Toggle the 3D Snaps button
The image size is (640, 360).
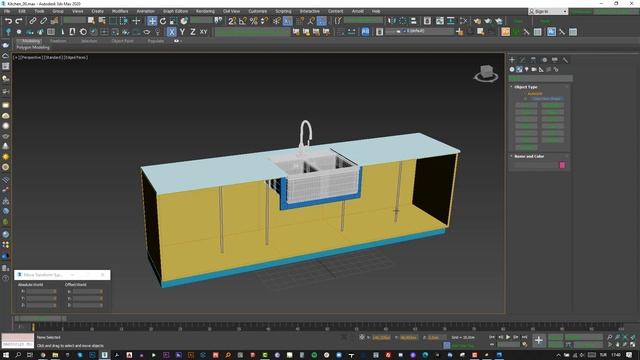232,21
